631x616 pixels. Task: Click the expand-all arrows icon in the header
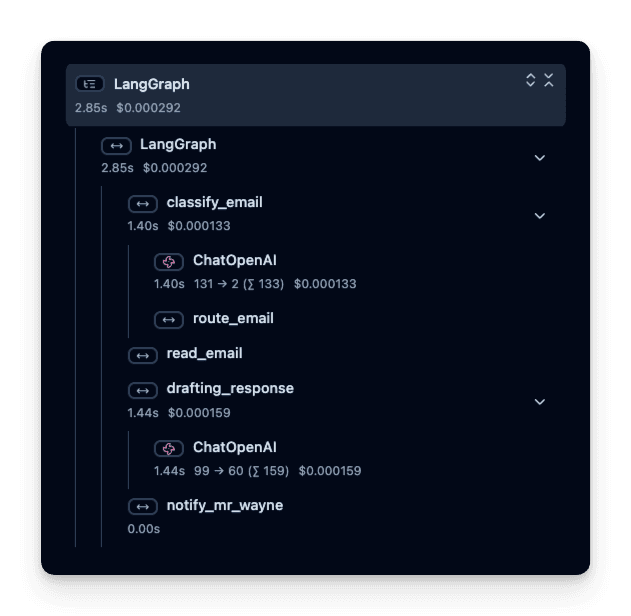pyautogui.click(x=531, y=81)
